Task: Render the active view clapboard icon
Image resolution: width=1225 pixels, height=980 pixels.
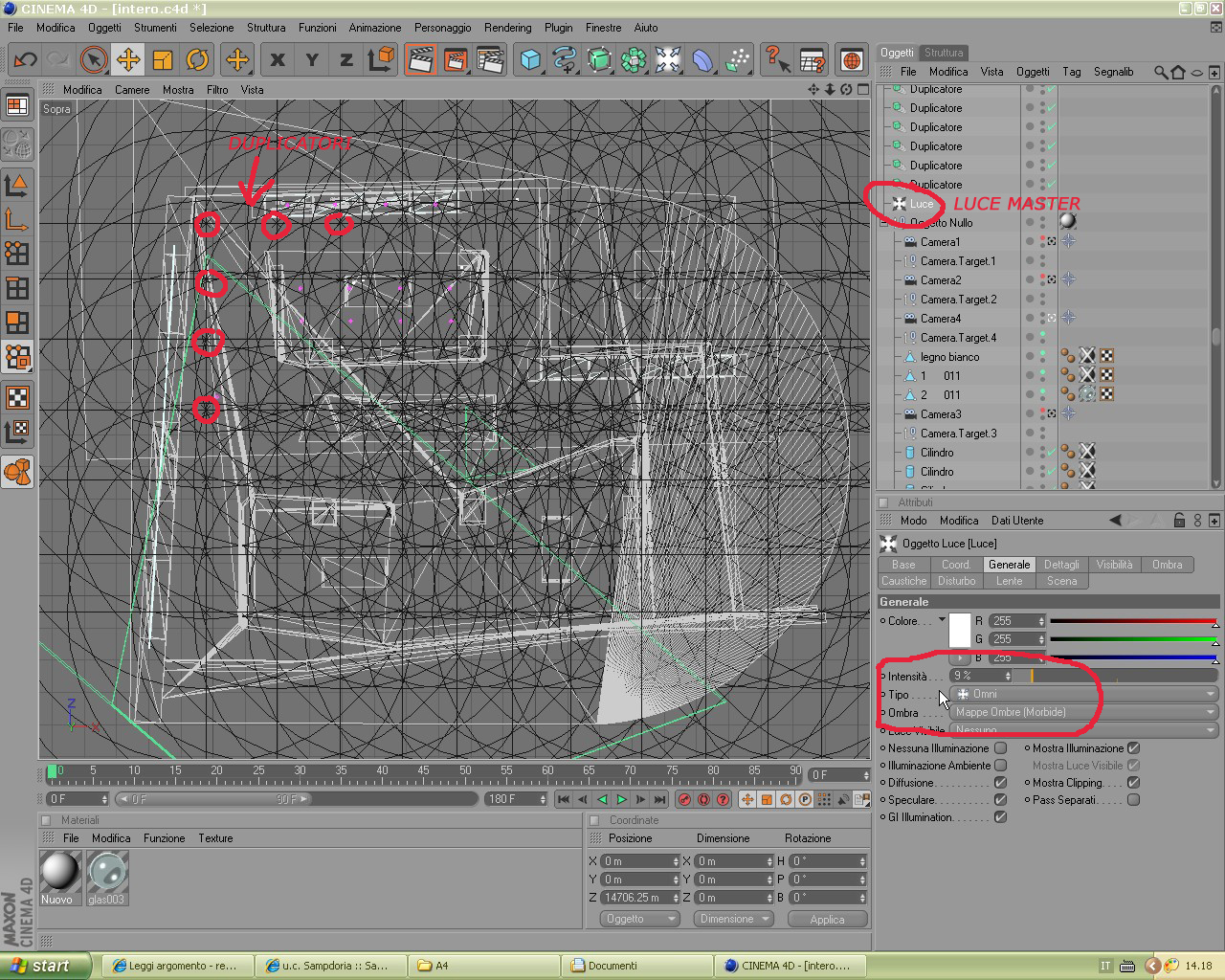Action: click(420, 60)
